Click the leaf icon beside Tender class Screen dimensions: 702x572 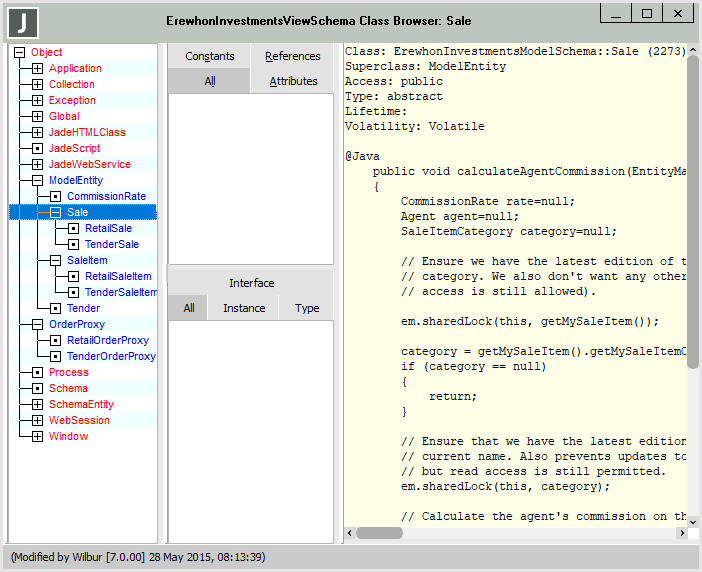[x=55, y=309]
